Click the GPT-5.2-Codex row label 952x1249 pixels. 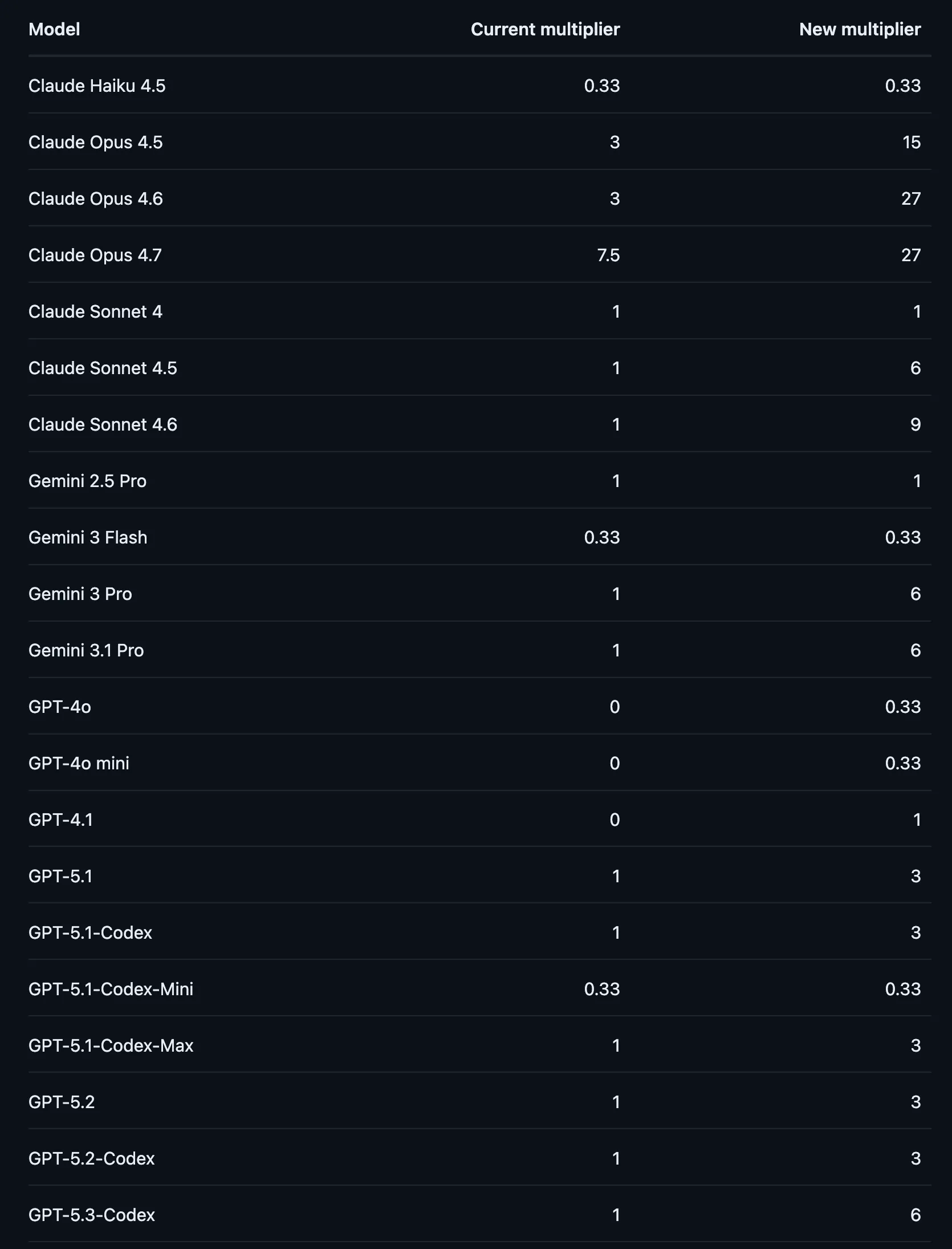point(91,1158)
